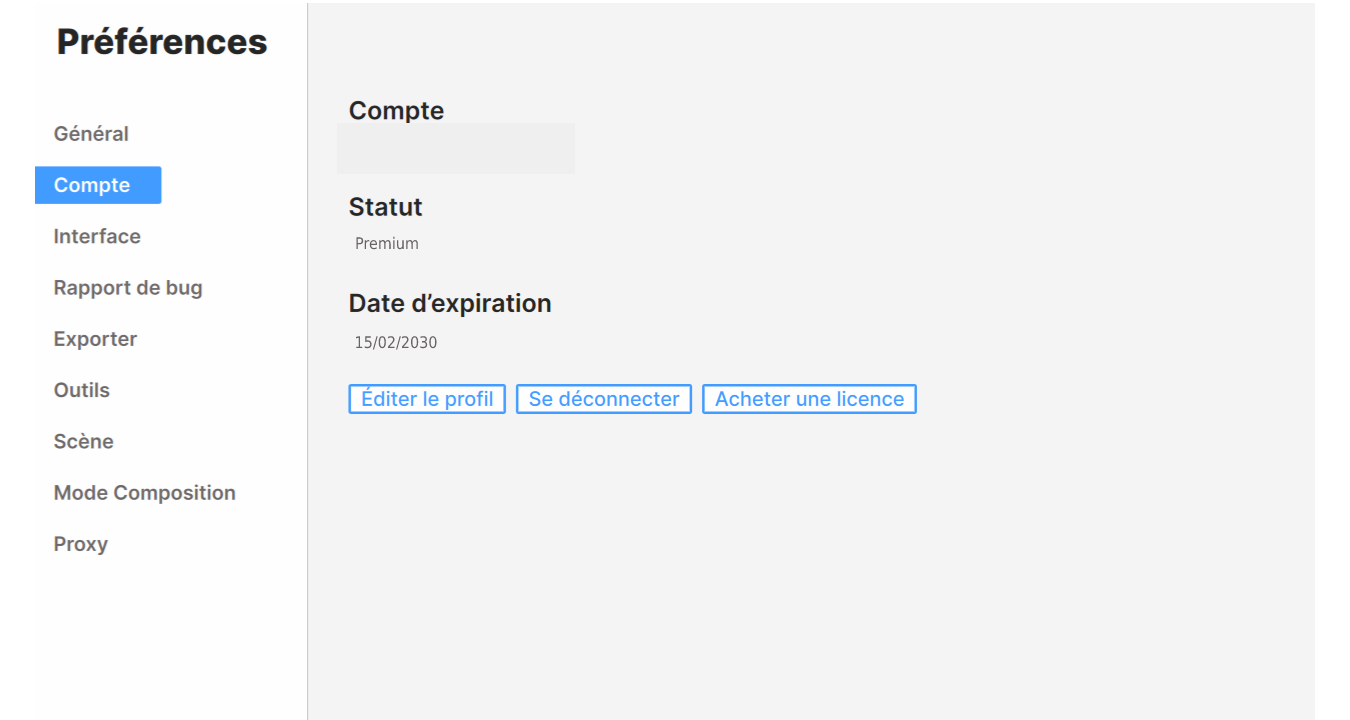This screenshot has width=1350, height=720.
Task: Click the Acheter une licence button
Action: (x=809, y=399)
